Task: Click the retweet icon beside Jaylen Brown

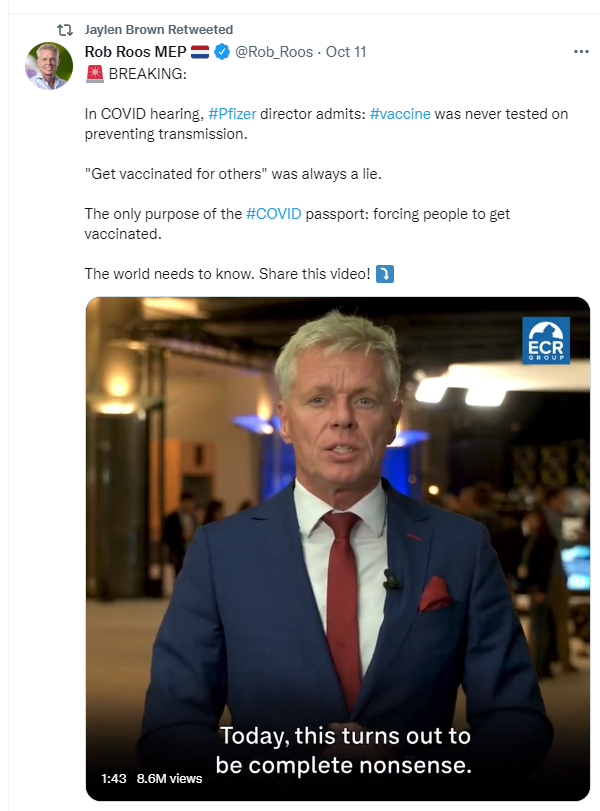Action: tap(65, 30)
